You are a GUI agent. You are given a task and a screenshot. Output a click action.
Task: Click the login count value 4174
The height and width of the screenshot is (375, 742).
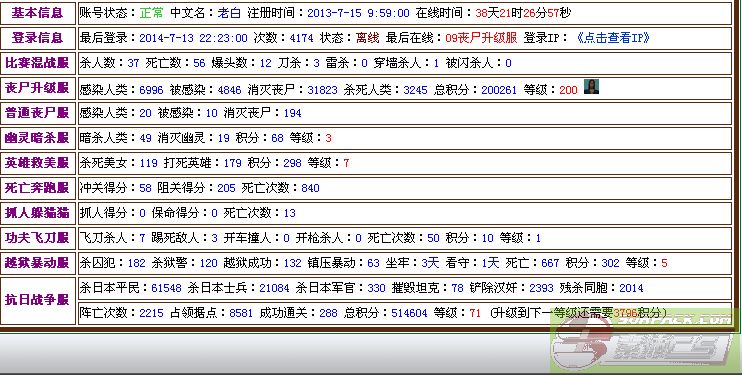click(301, 38)
